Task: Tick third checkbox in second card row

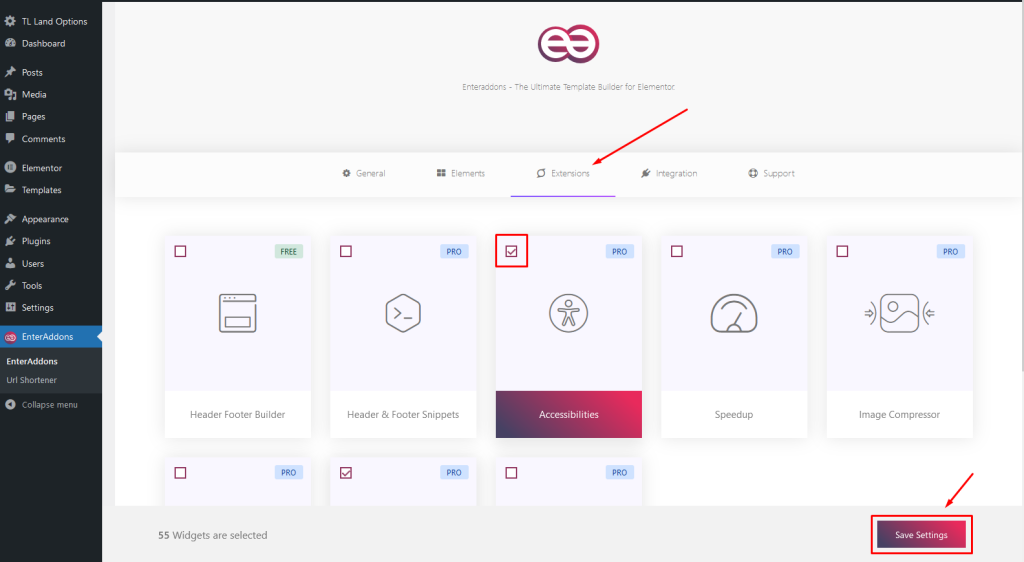Action: click(511, 473)
